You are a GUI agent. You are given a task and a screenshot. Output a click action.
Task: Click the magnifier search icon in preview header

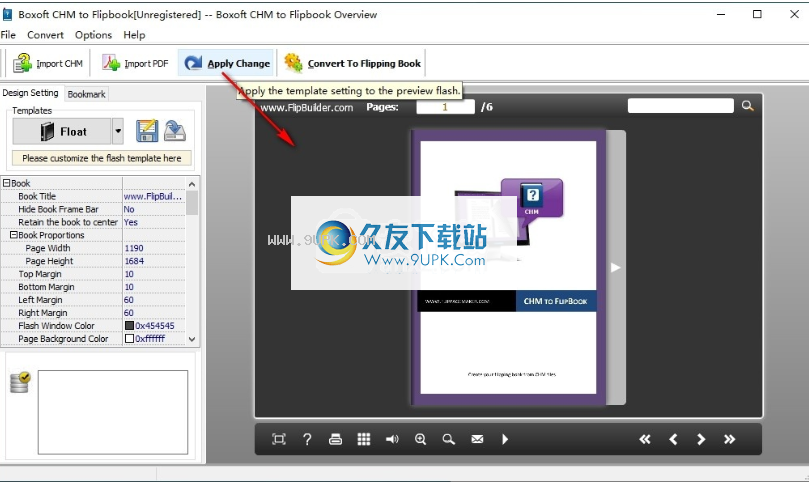click(x=748, y=106)
